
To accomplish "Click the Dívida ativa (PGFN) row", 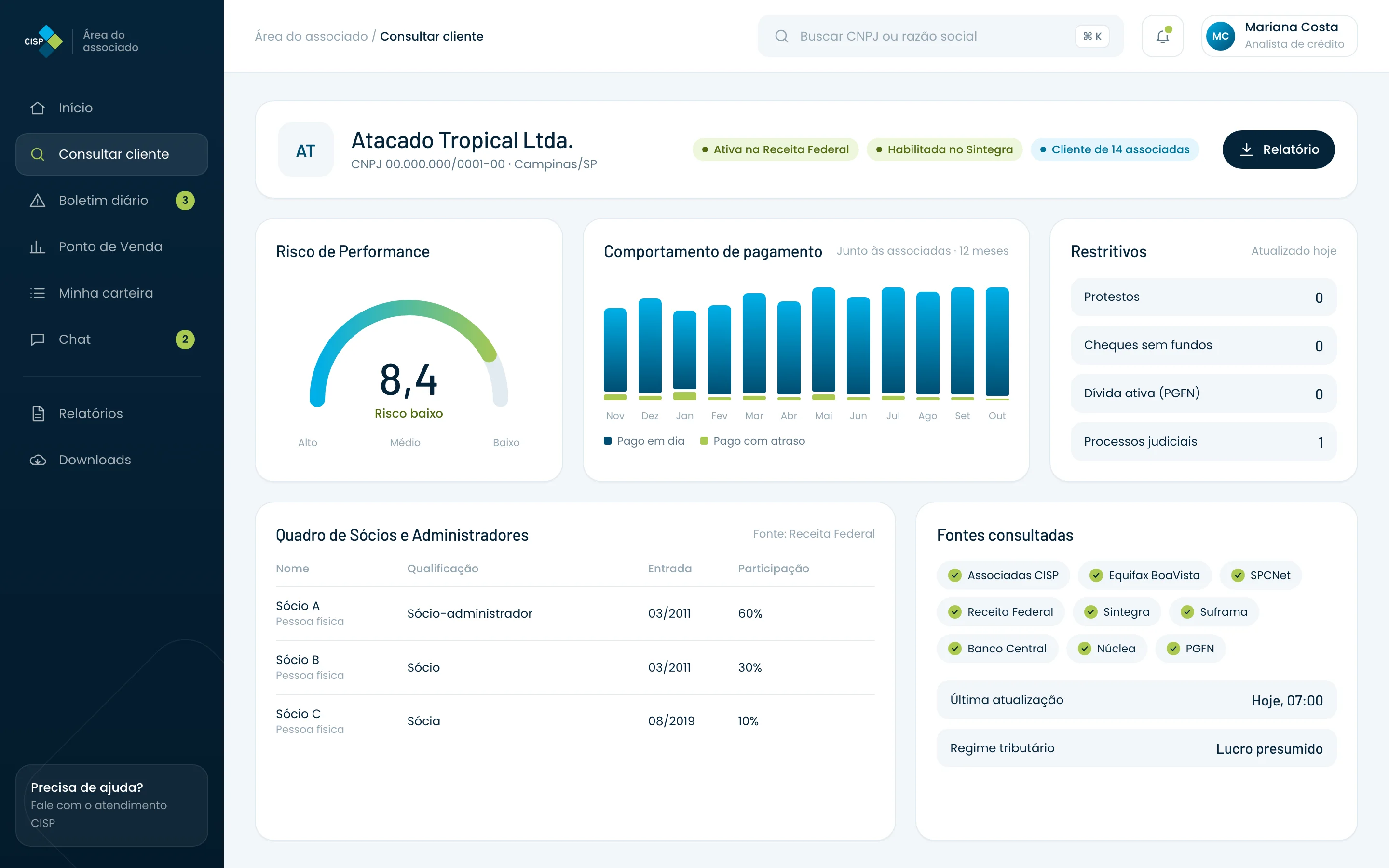I will (1203, 393).
